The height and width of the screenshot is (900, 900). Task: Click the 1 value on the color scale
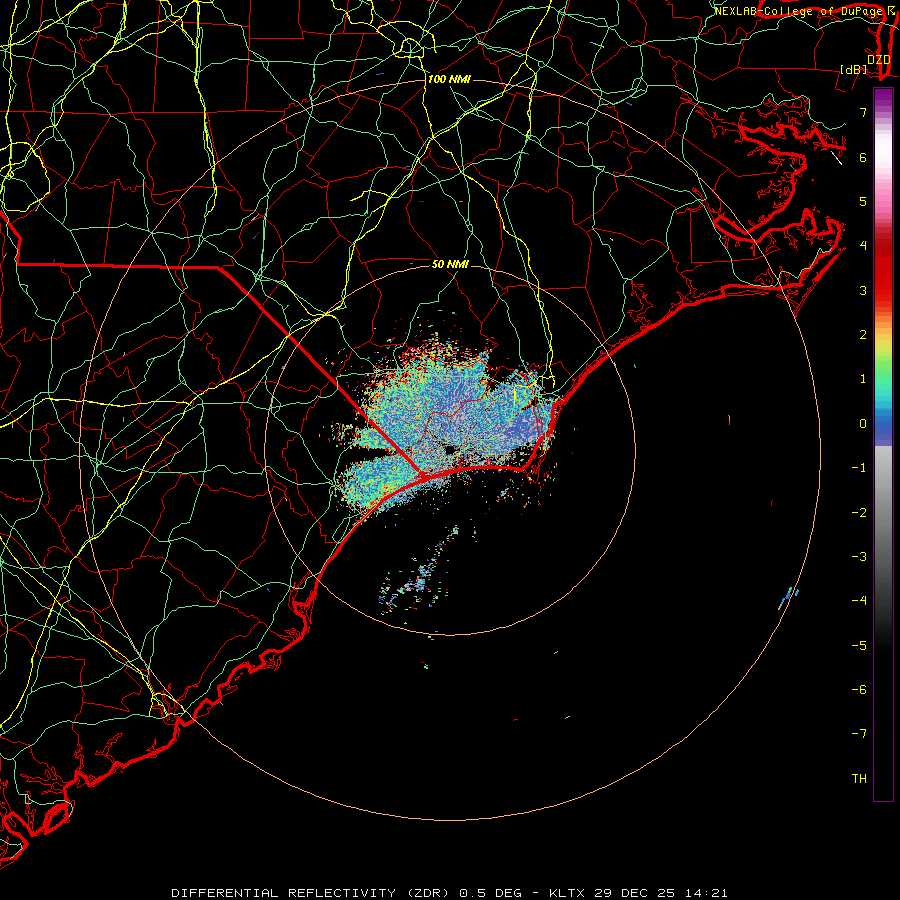click(863, 379)
